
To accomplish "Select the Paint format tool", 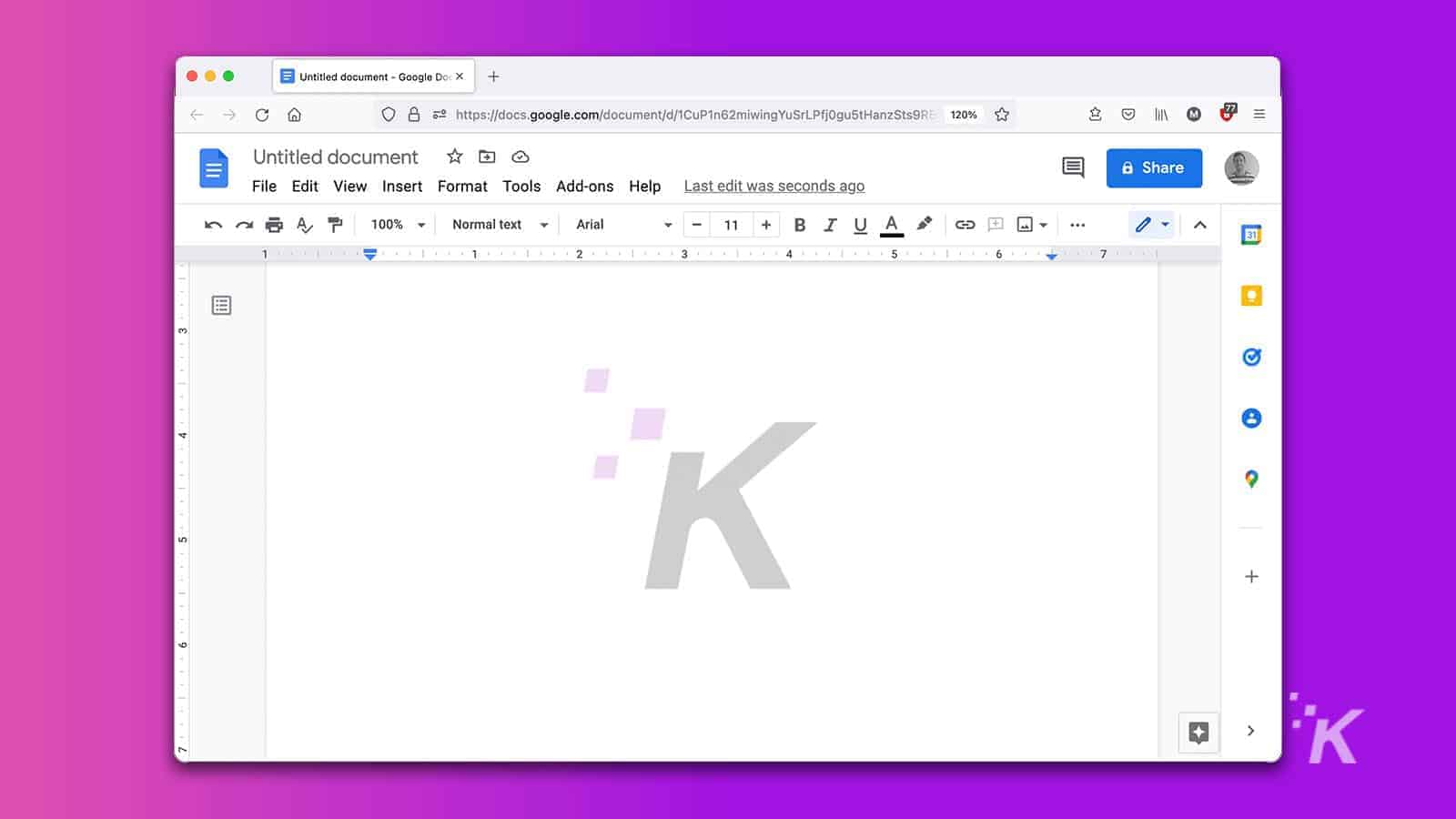I will click(335, 225).
